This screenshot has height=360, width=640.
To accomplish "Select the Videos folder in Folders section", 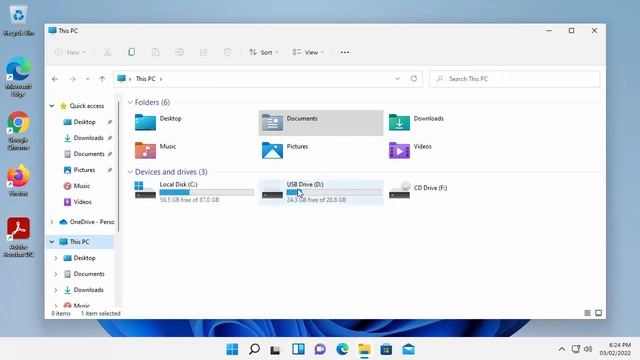I will coord(447,150).
